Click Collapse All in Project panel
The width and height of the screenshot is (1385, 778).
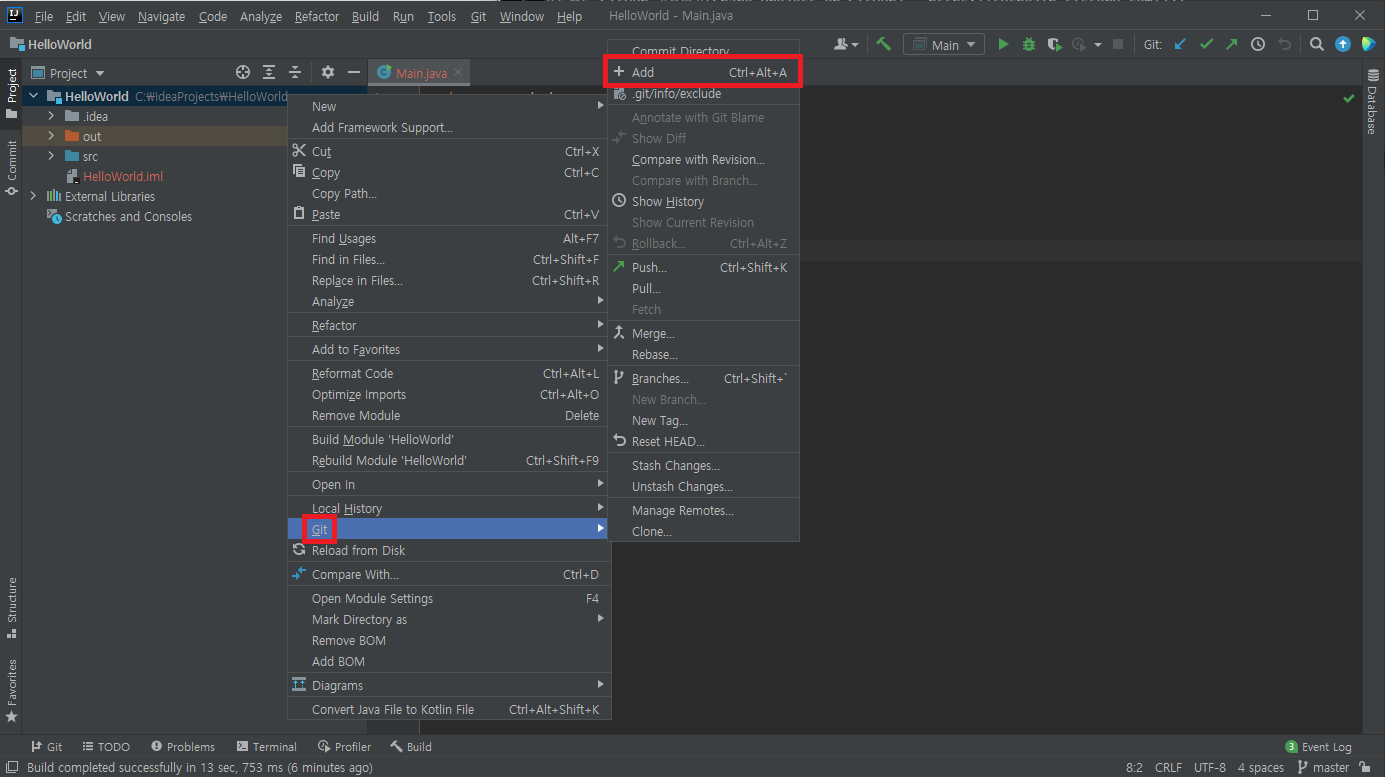point(295,72)
